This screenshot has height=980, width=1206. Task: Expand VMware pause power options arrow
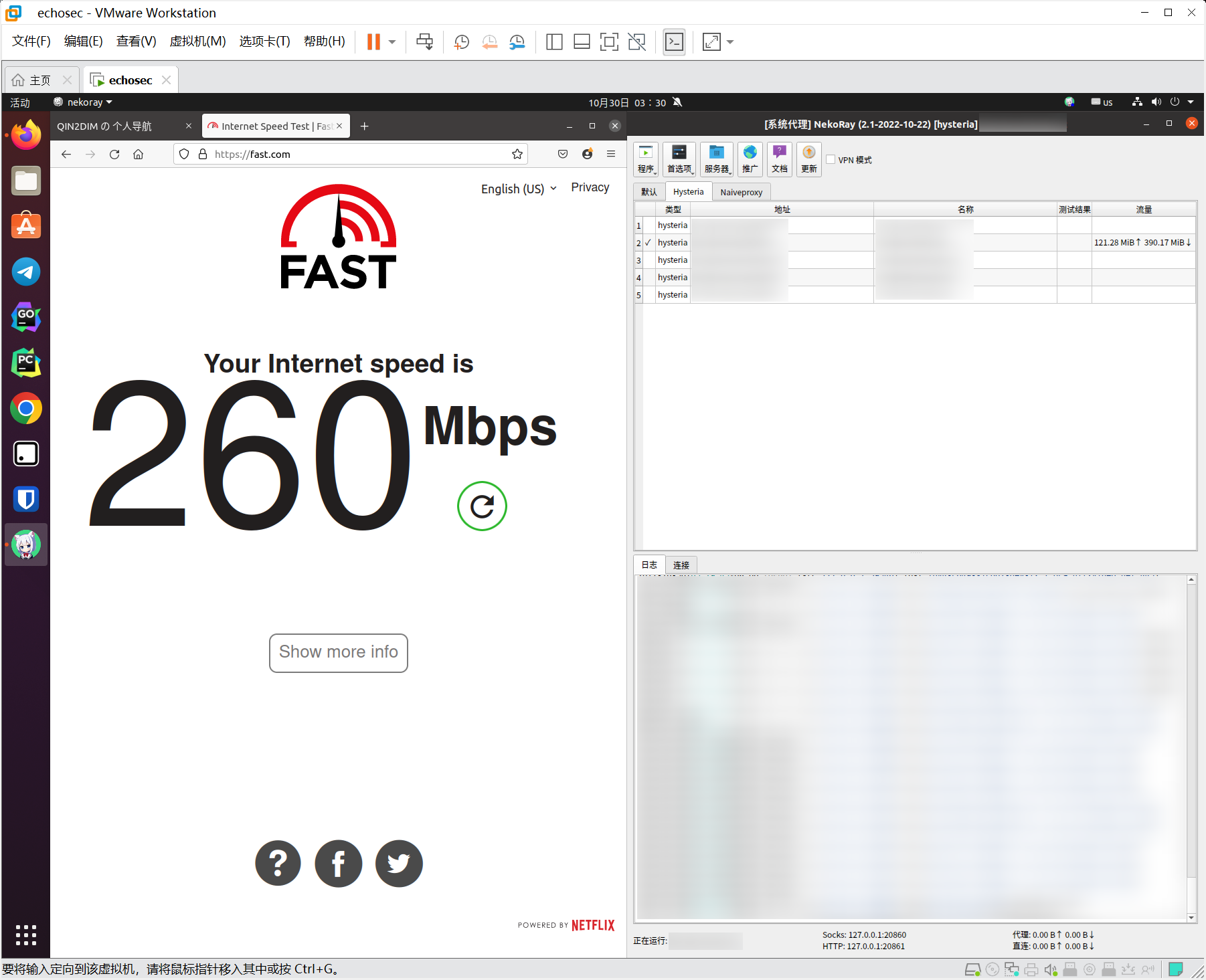point(392,42)
